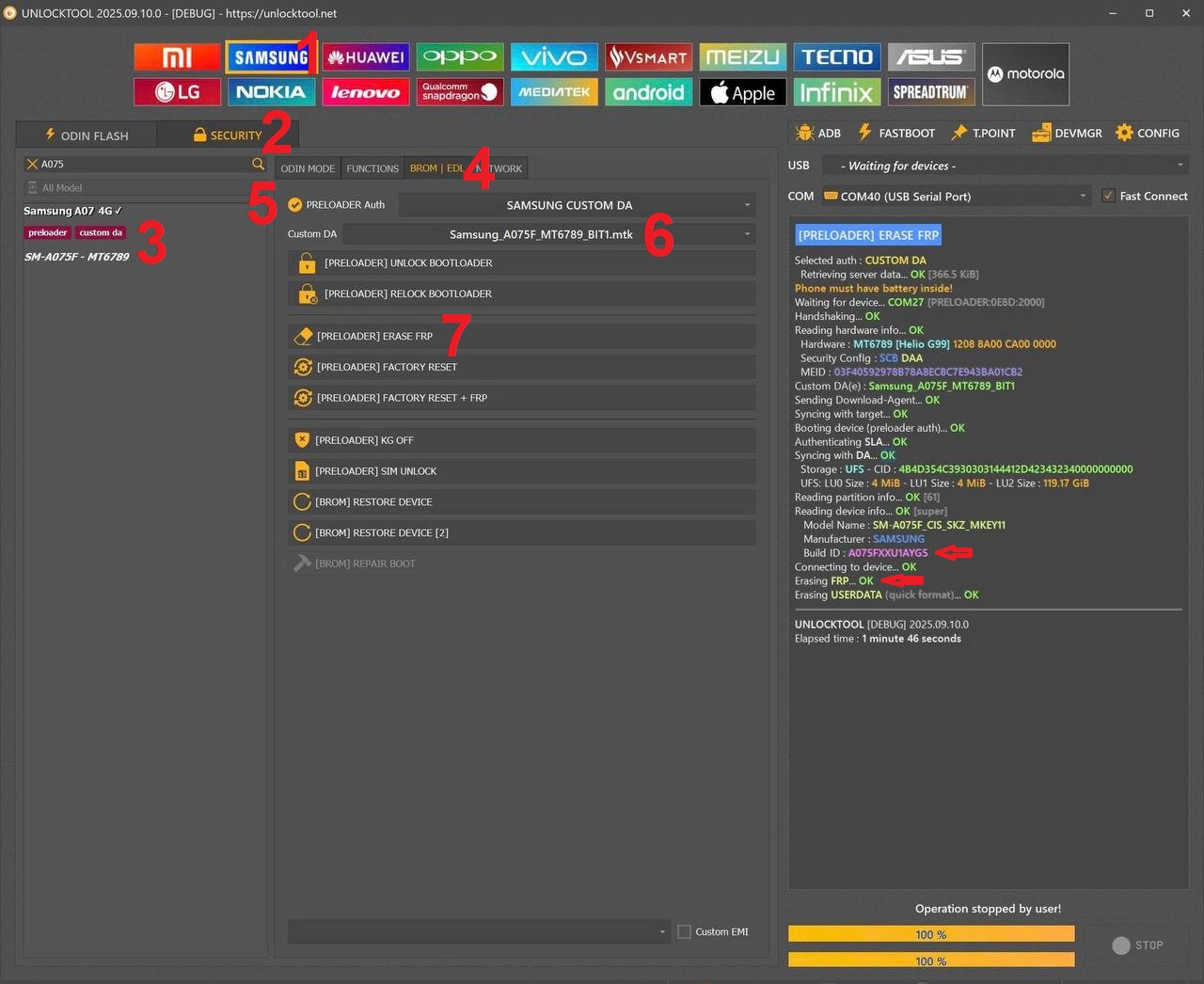Screen dimensions: 1204x984
Task: Switch to the ODIN FLASH tab
Action: tap(87, 135)
